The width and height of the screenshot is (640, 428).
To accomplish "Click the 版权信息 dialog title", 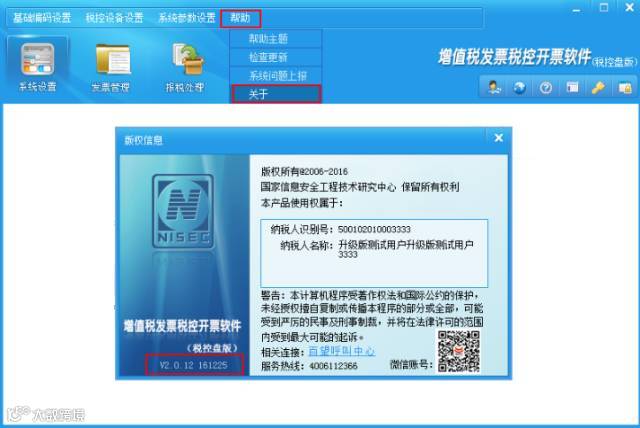I will (143, 141).
